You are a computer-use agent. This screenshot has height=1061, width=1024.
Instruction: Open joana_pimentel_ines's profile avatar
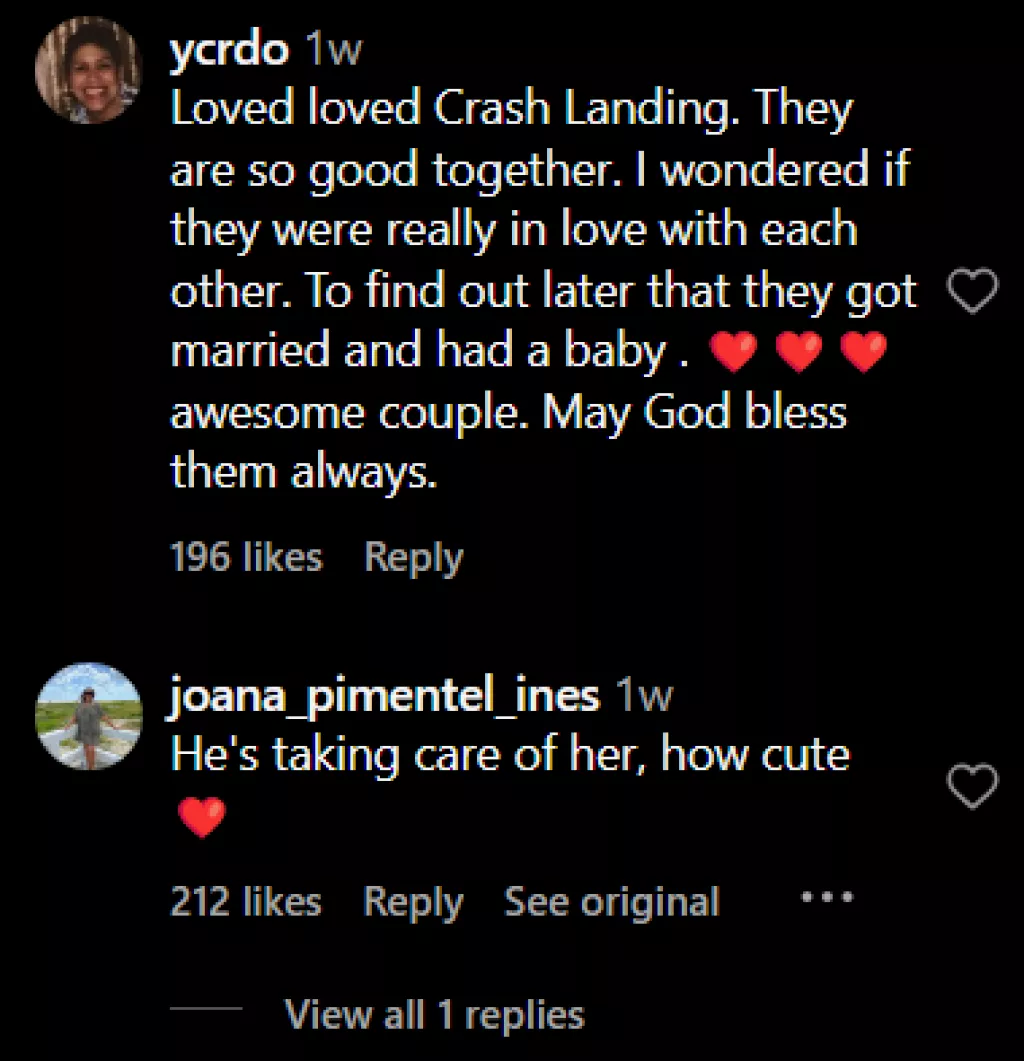click(88, 716)
